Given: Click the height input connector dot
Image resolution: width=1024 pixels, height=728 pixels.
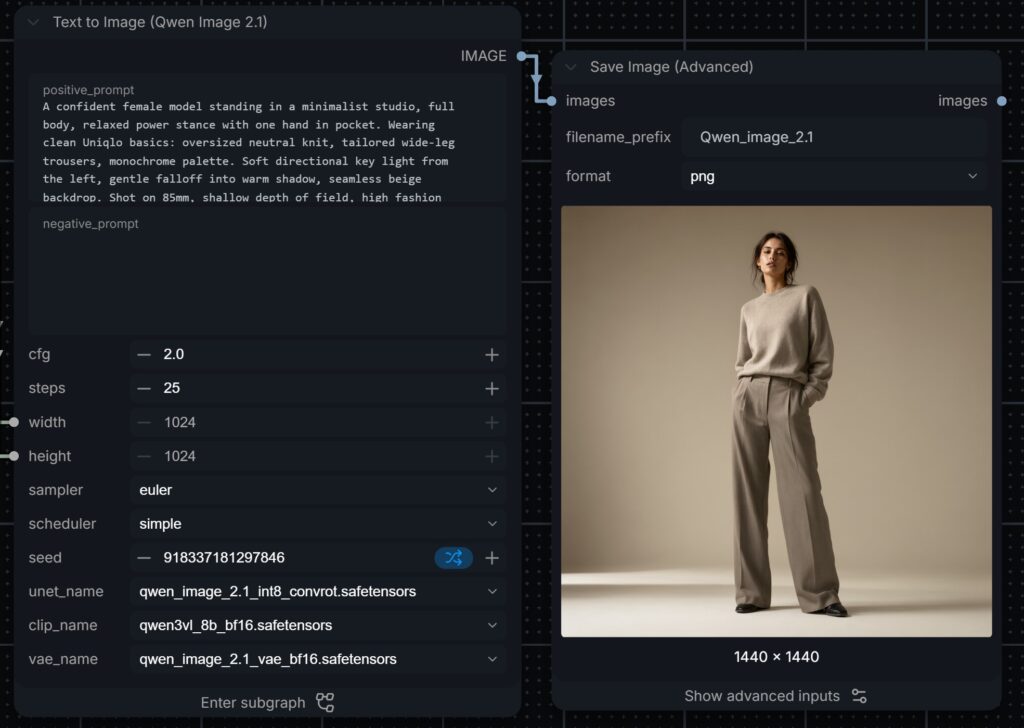Looking at the screenshot, I should [14, 456].
